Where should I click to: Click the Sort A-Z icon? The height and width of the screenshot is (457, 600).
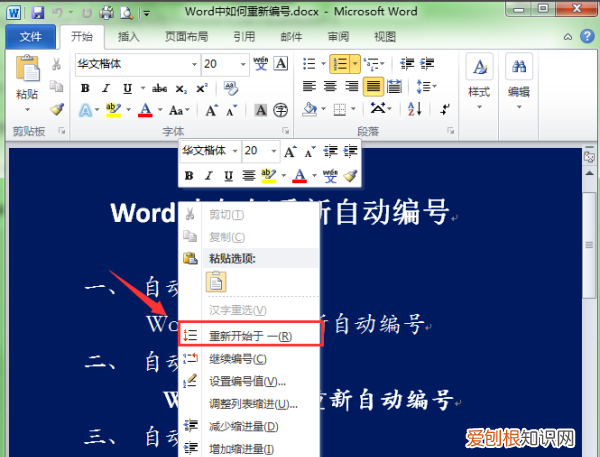415,109
